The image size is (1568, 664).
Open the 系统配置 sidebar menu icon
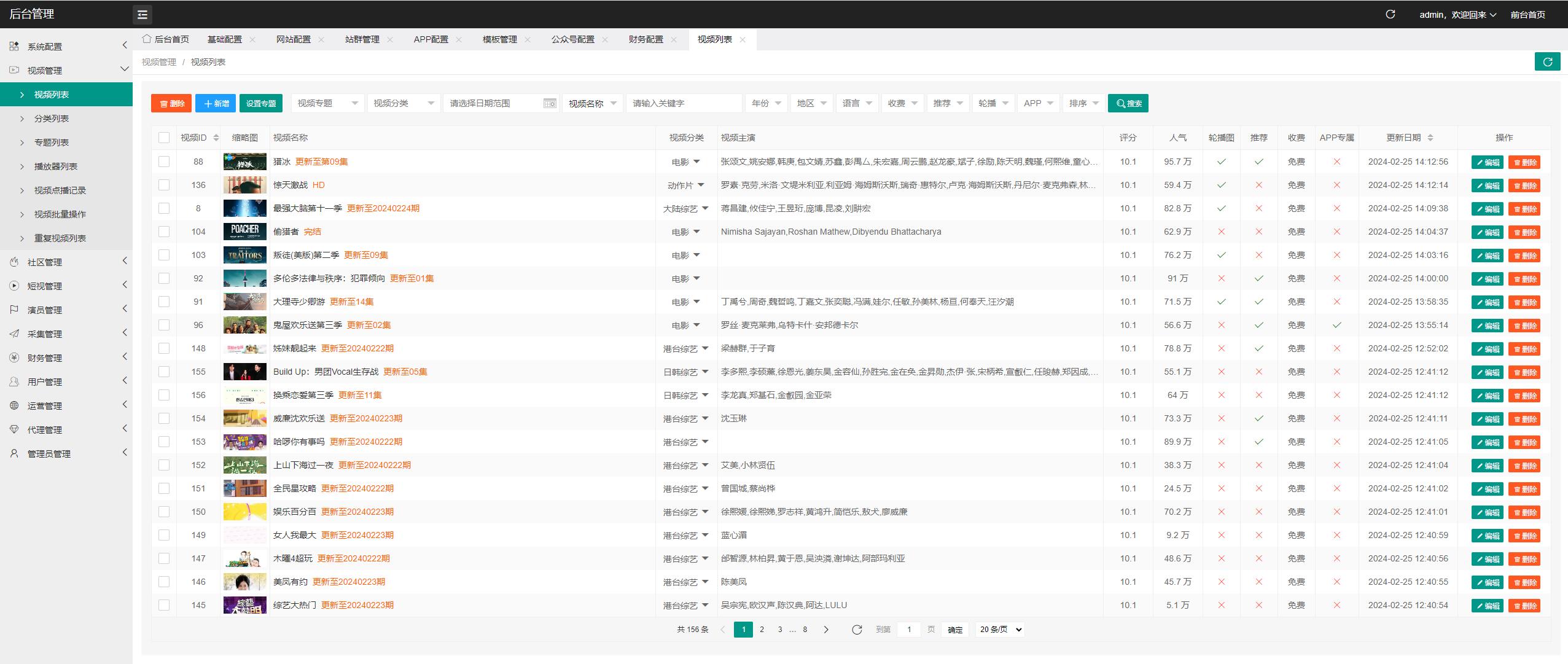(14, 46)
